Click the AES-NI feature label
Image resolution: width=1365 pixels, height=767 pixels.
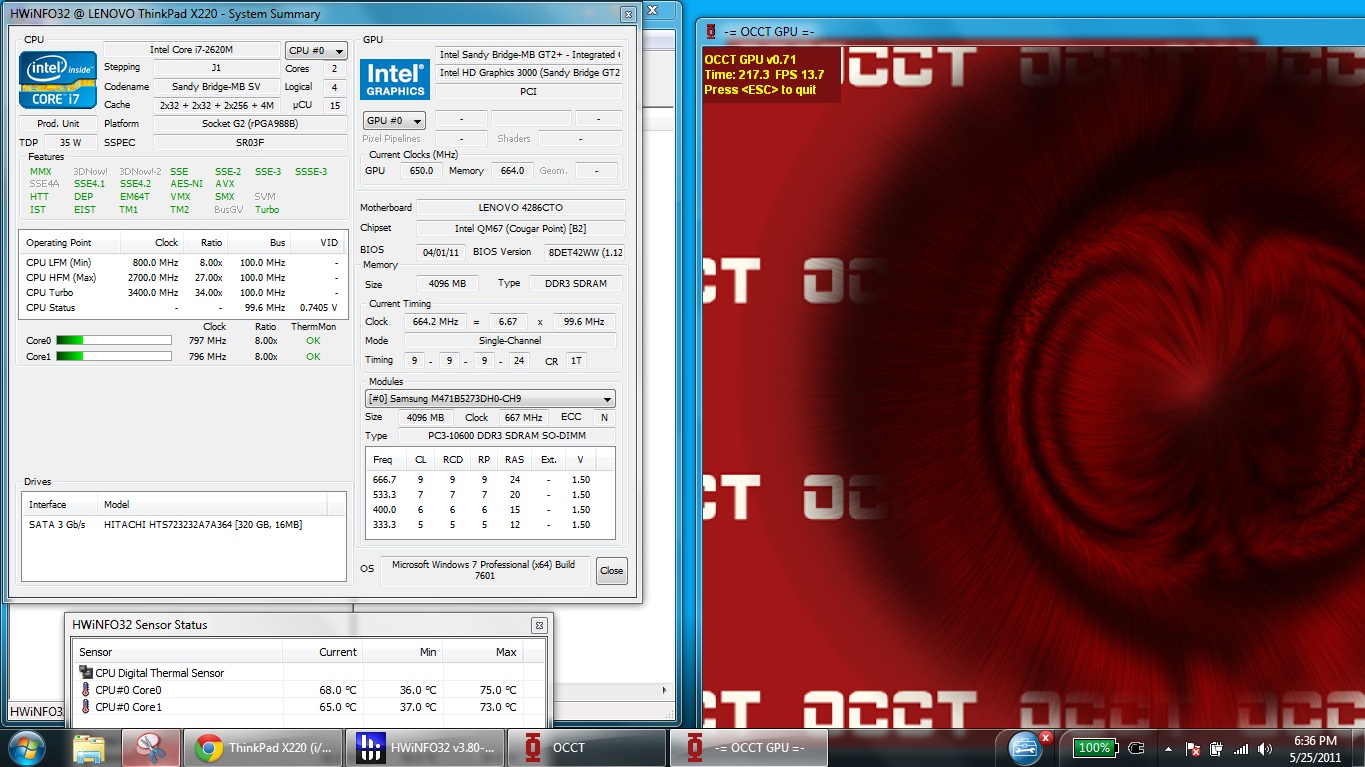(186, 184)
